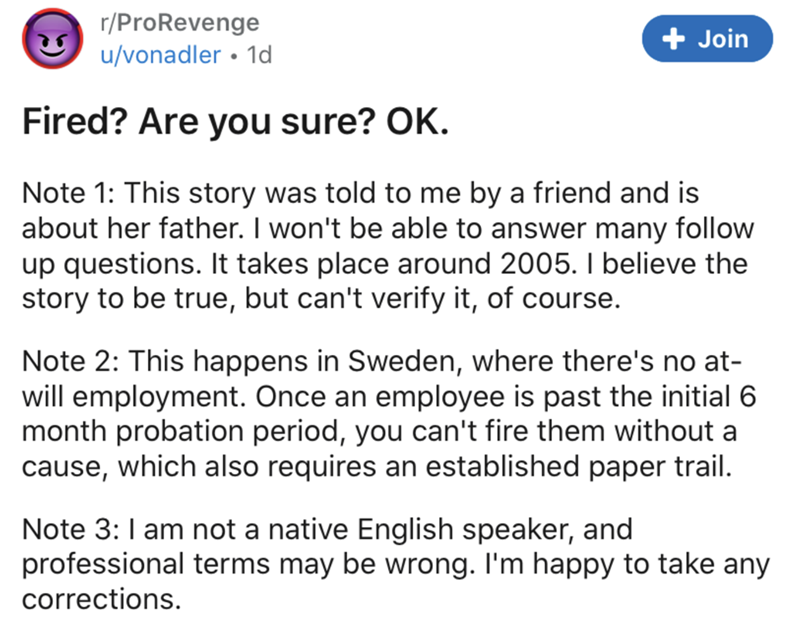
Task: Click the 1d post timestamp
Action: [x=258, y=56]
